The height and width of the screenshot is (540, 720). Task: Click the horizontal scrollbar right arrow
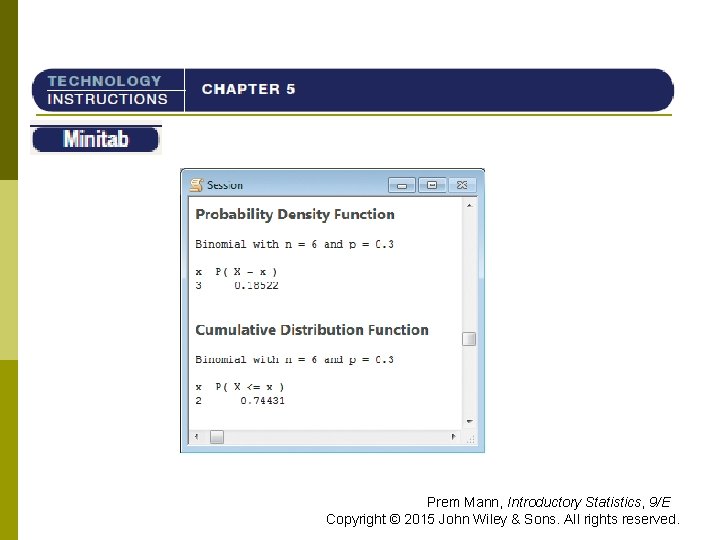click(x=454, y=437)
